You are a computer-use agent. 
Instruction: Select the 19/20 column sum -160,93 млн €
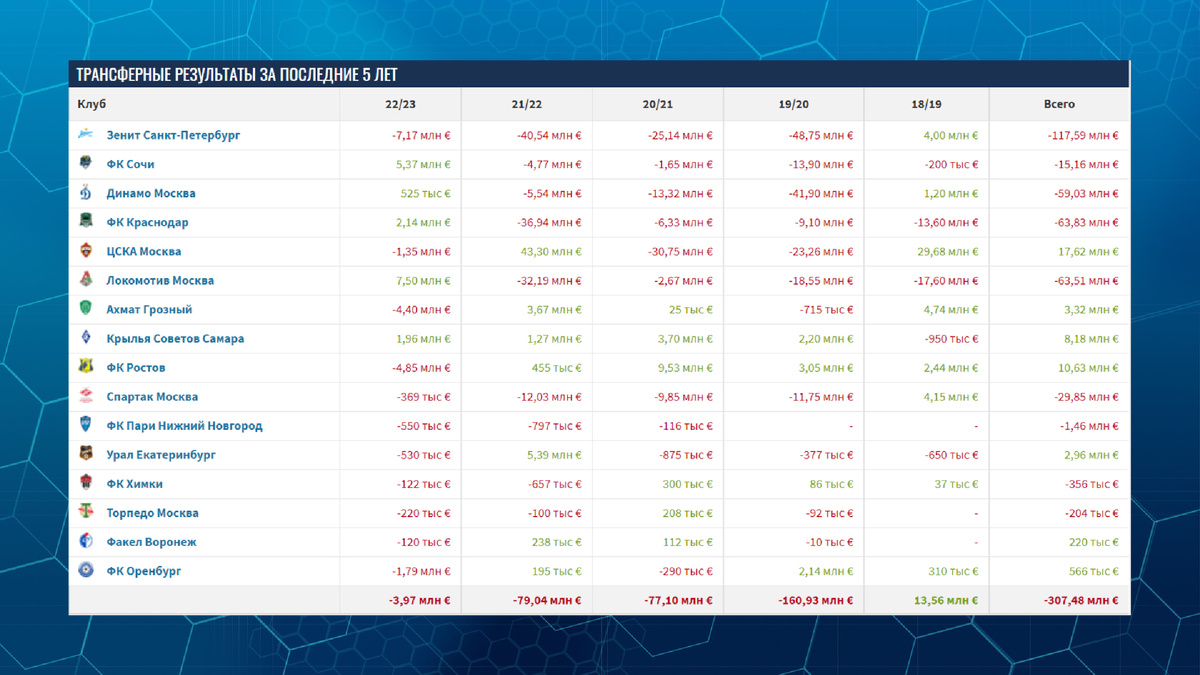coord(815,600)
